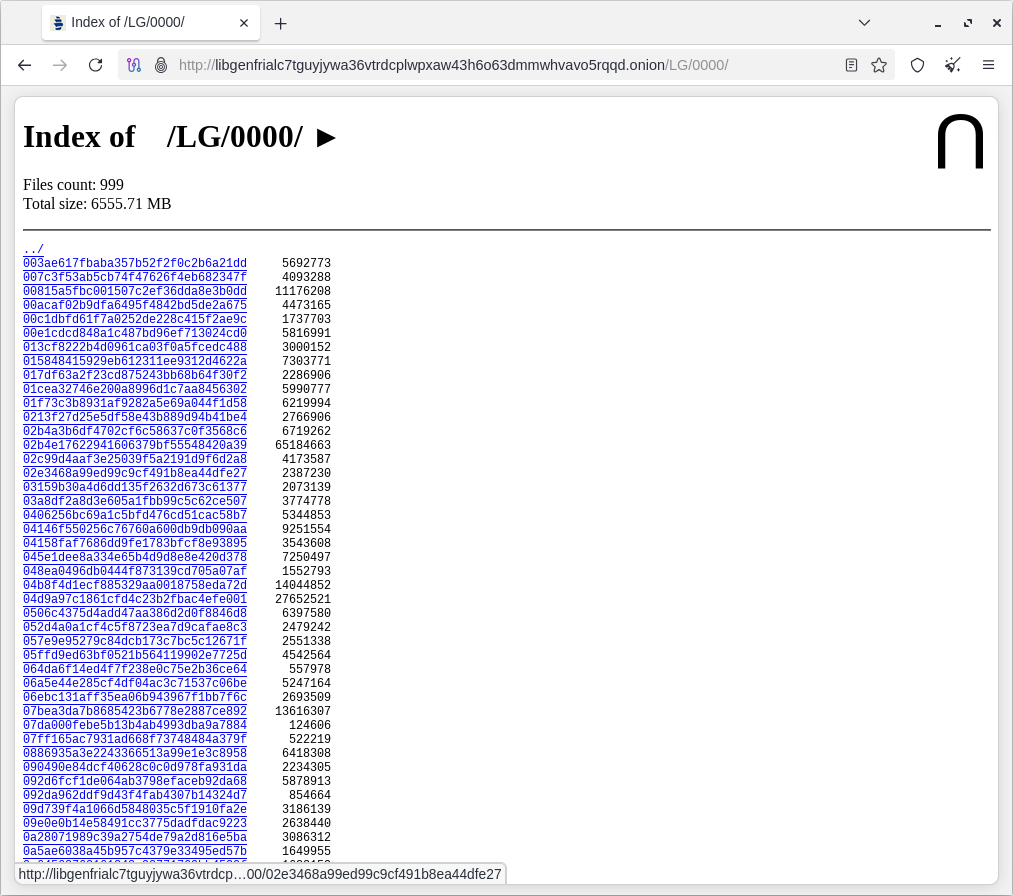The height and width of the screenshot is (896, 1013).
Task: Open the parent directory ../ link
Action: click(x=33, y=249)
